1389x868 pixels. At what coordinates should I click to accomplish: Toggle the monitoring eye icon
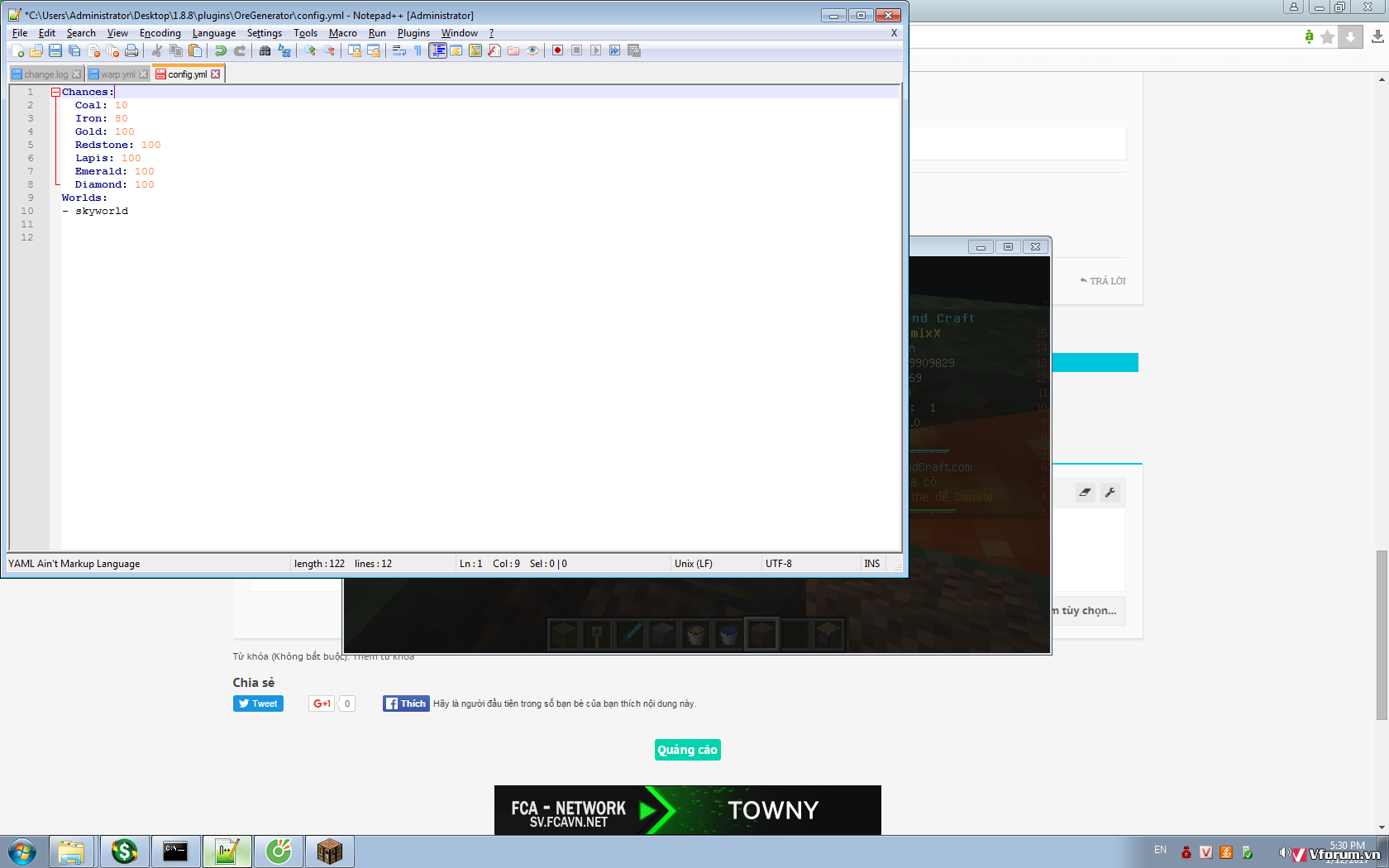click(x=532, y=50)
